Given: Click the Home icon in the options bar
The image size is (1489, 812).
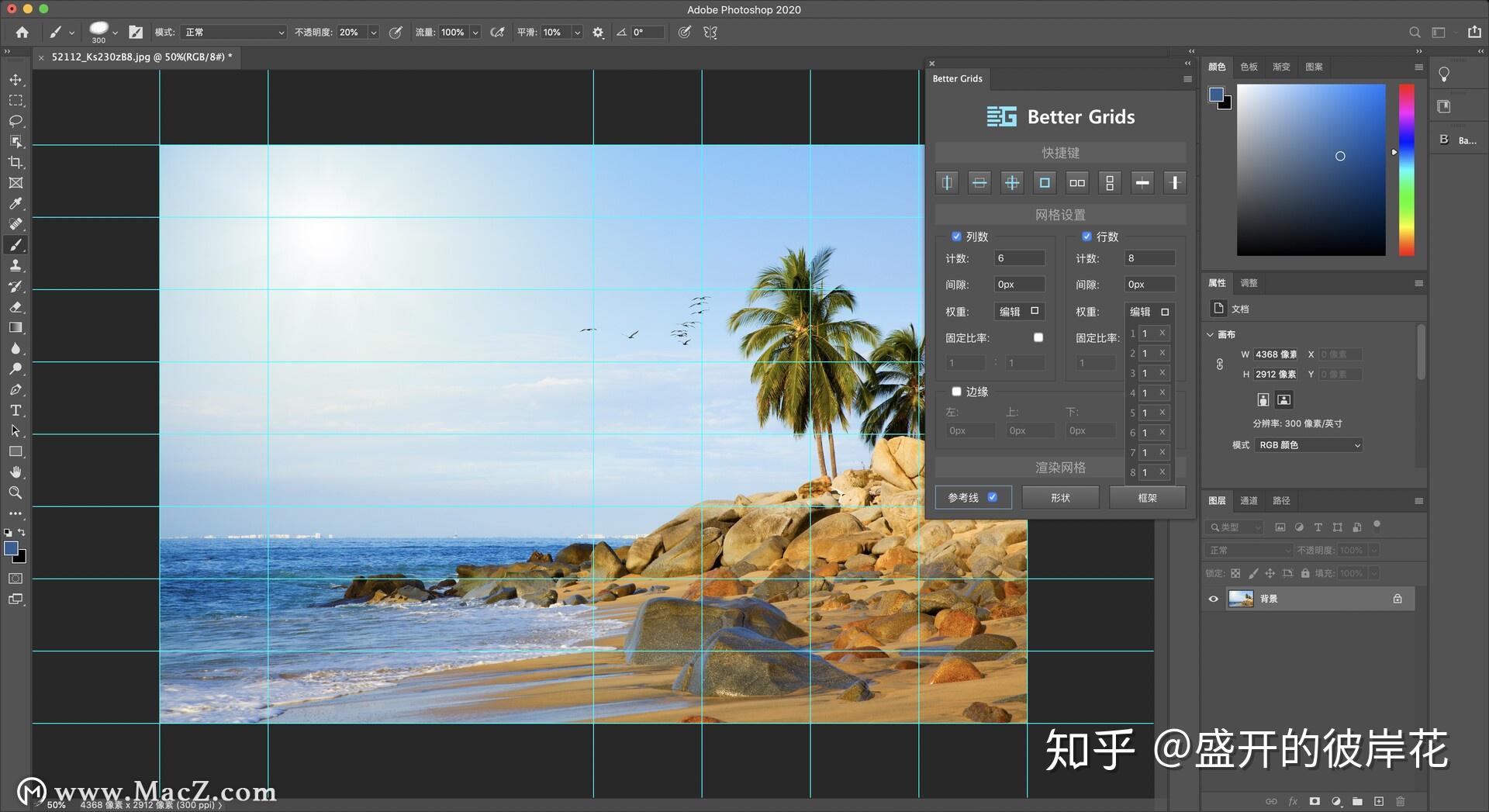Looking at the screenshot, I should (x=22, y=33).
